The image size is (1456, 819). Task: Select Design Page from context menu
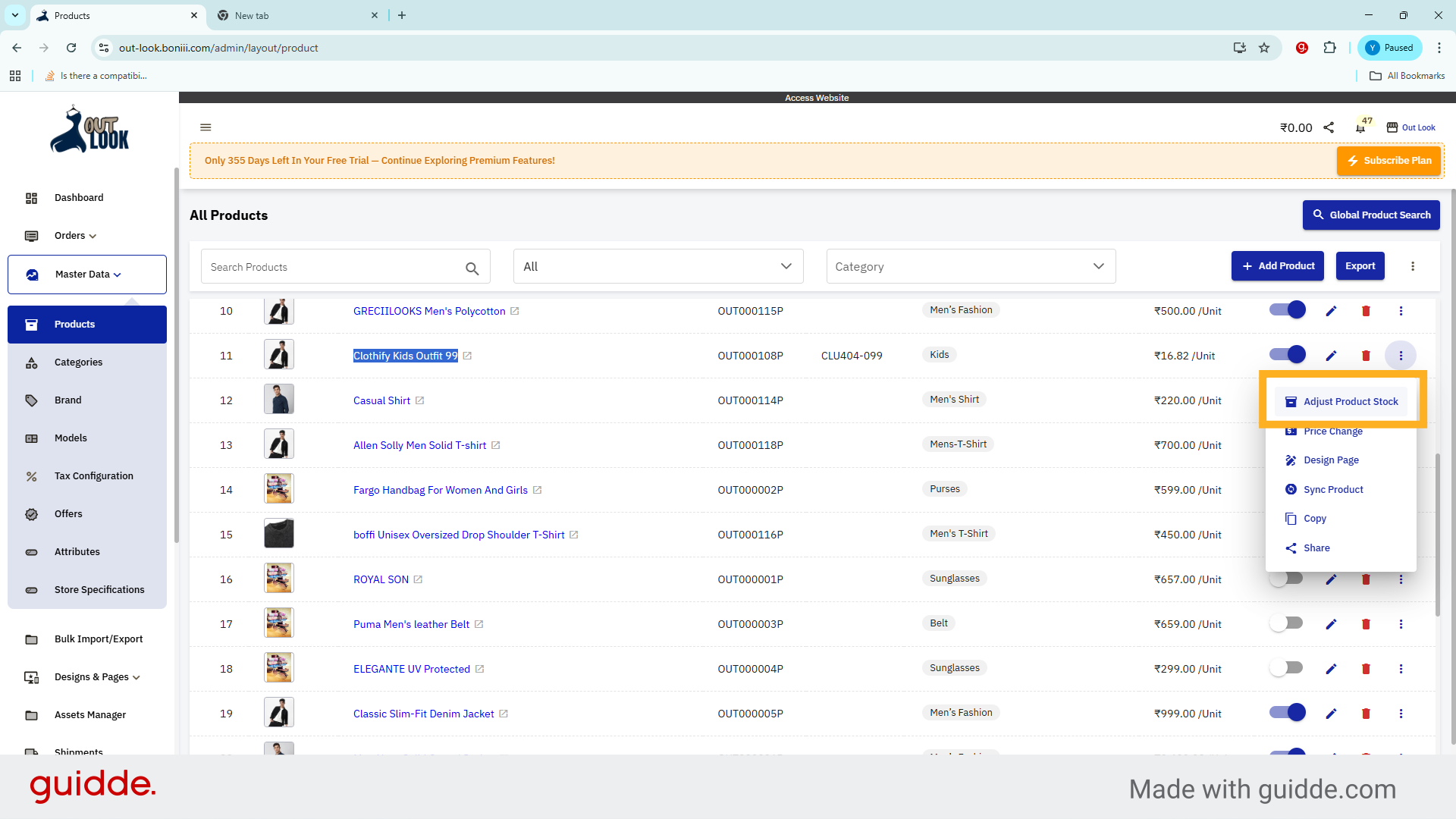pyautogui.click(x=1331, y=460)
